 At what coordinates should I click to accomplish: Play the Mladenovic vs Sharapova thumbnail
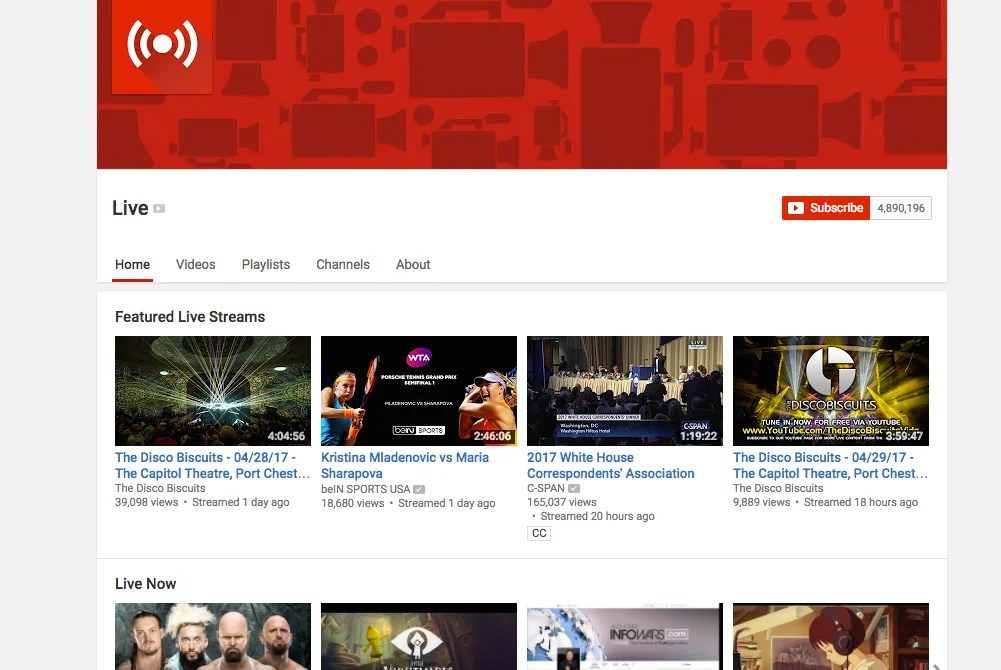(419, 391)
